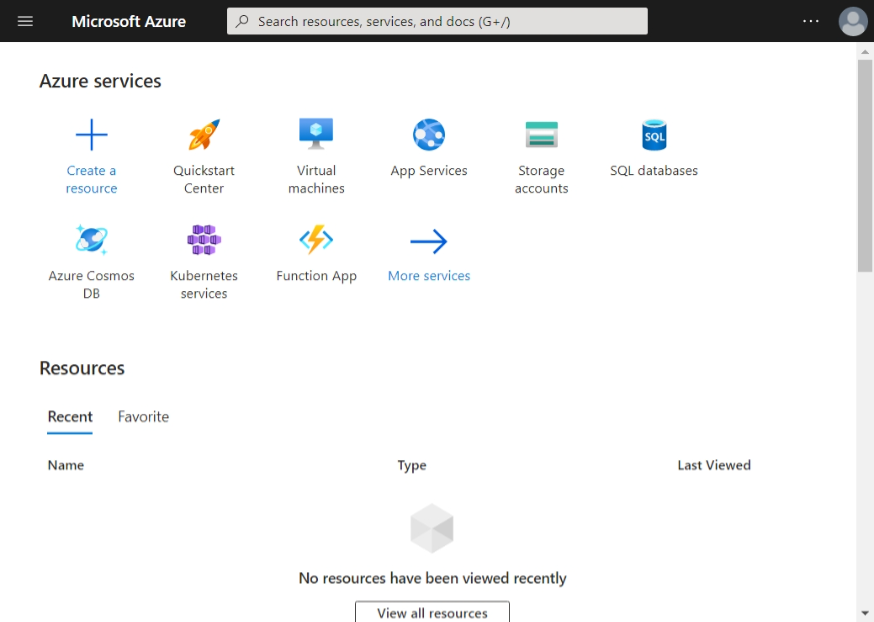This screenshot has height=622, width=874.
Task: Focus the Search resources, services, and docs field
Action: (437, 21)
